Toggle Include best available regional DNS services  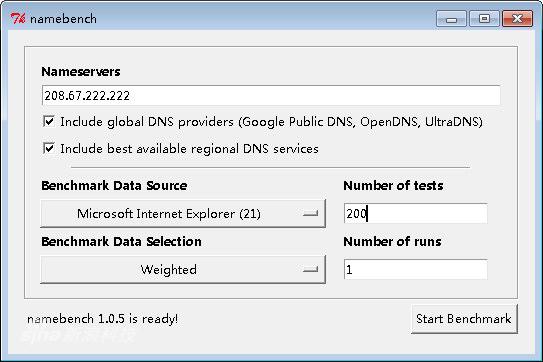(x=49, y=148)
